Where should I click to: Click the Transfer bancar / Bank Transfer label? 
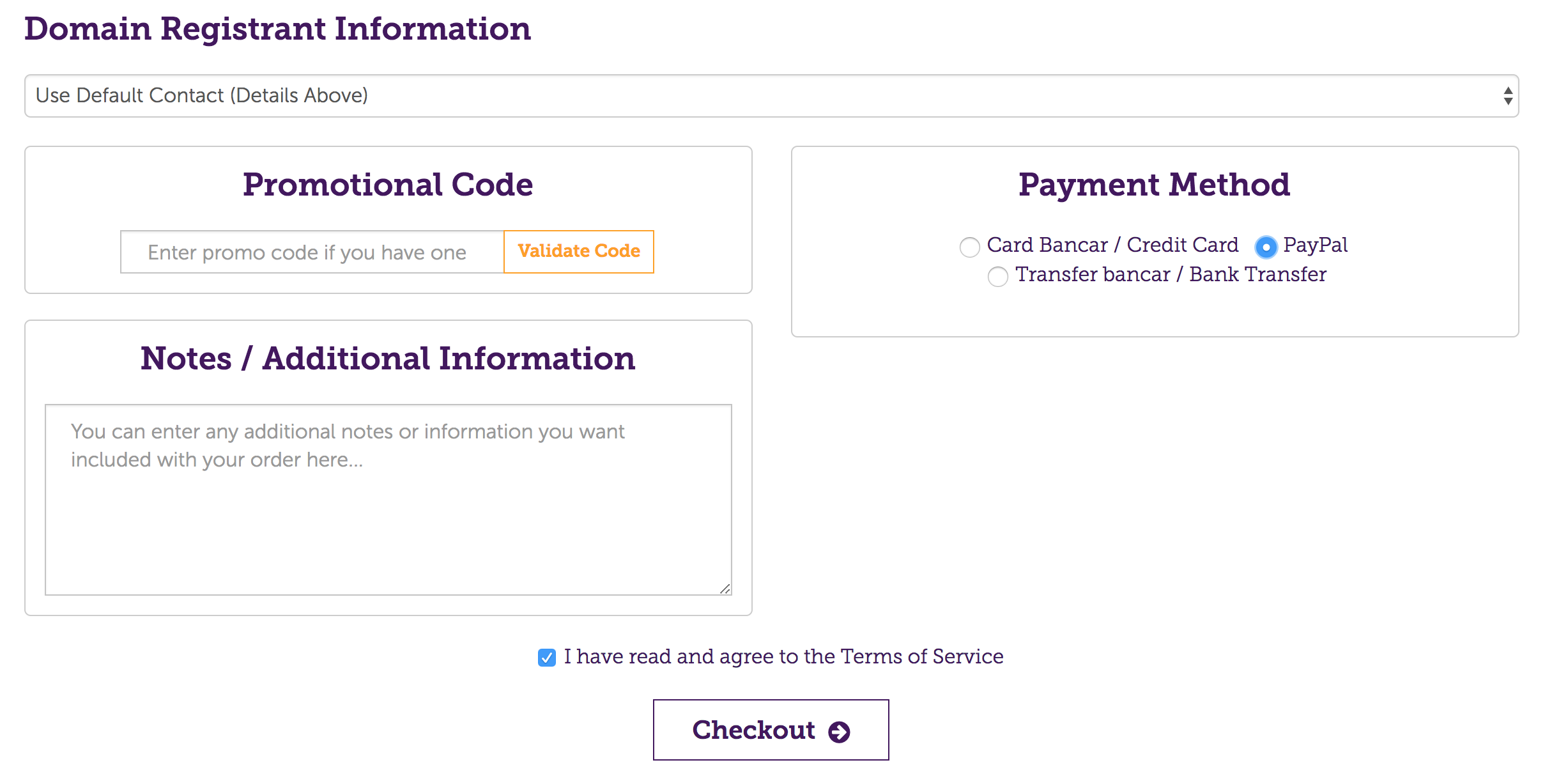click(x=1171, y=275)
